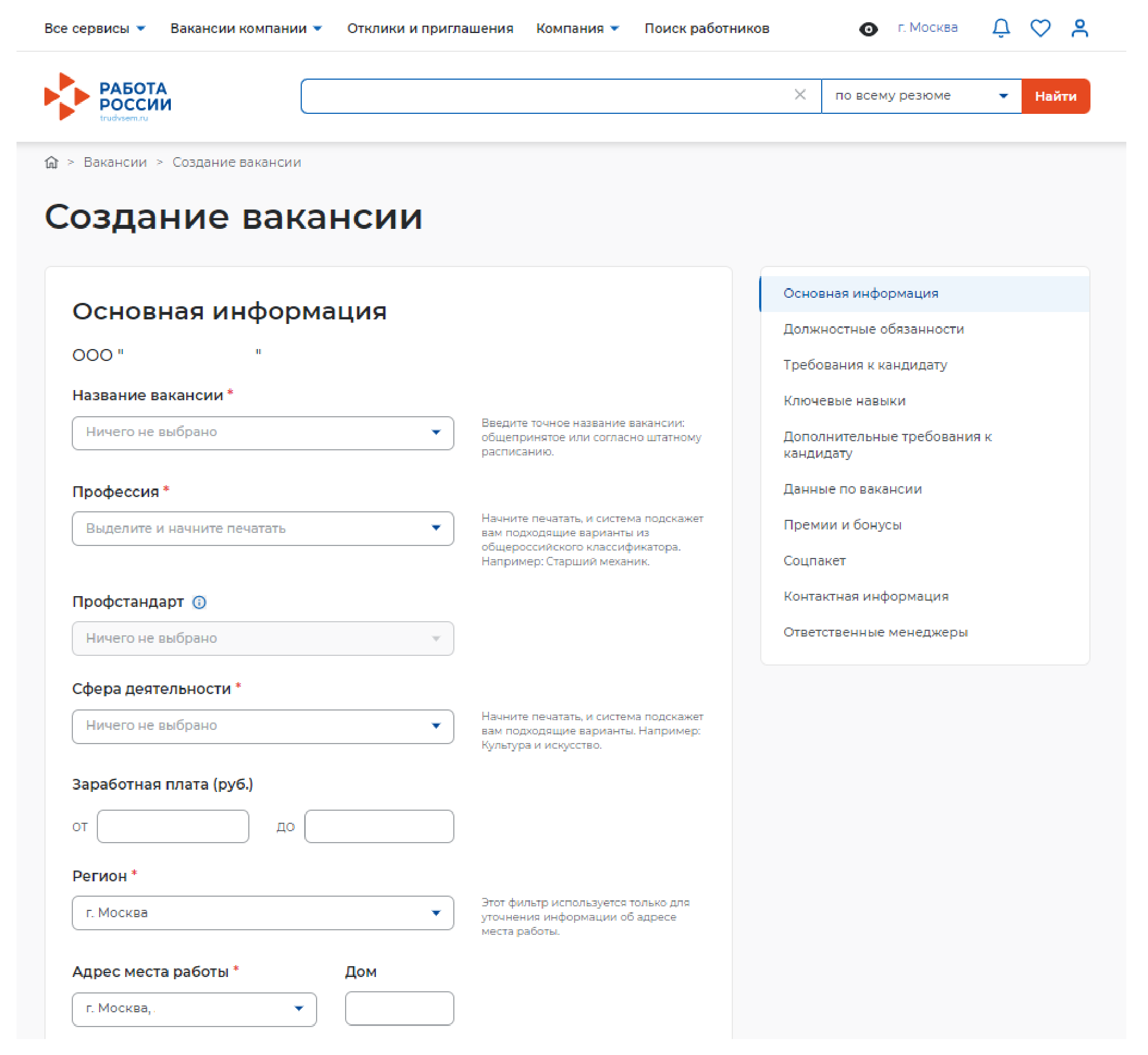Expand the Все сервисы menu
This screenshot has width=1148, height=1055.
pos(95,28)
